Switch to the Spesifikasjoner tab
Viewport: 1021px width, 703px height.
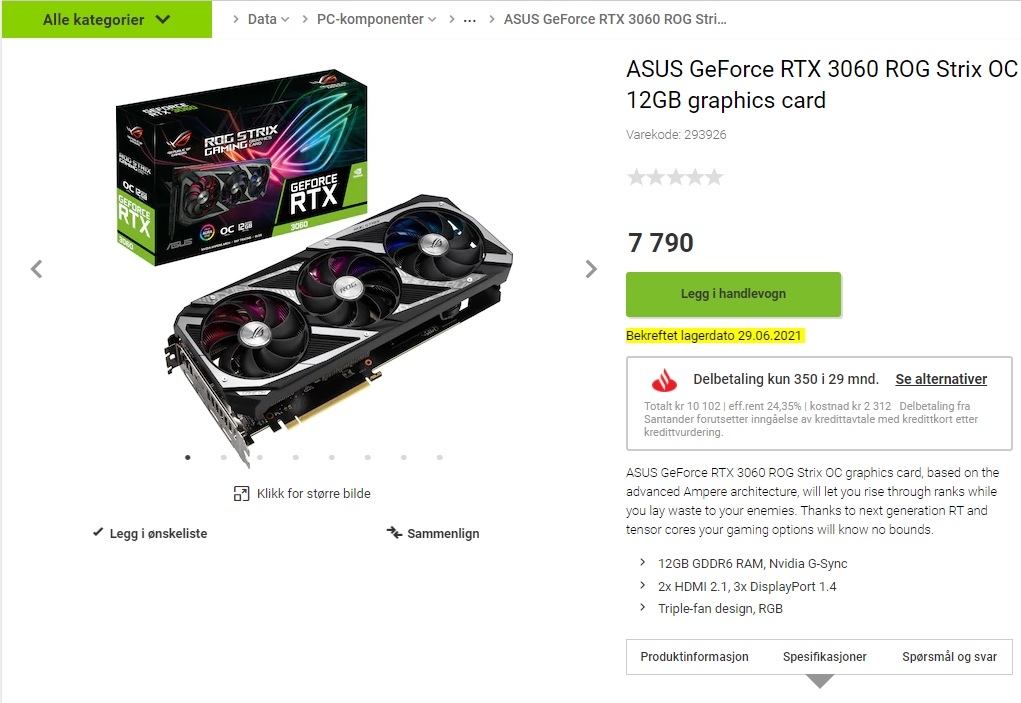[824, 657]
